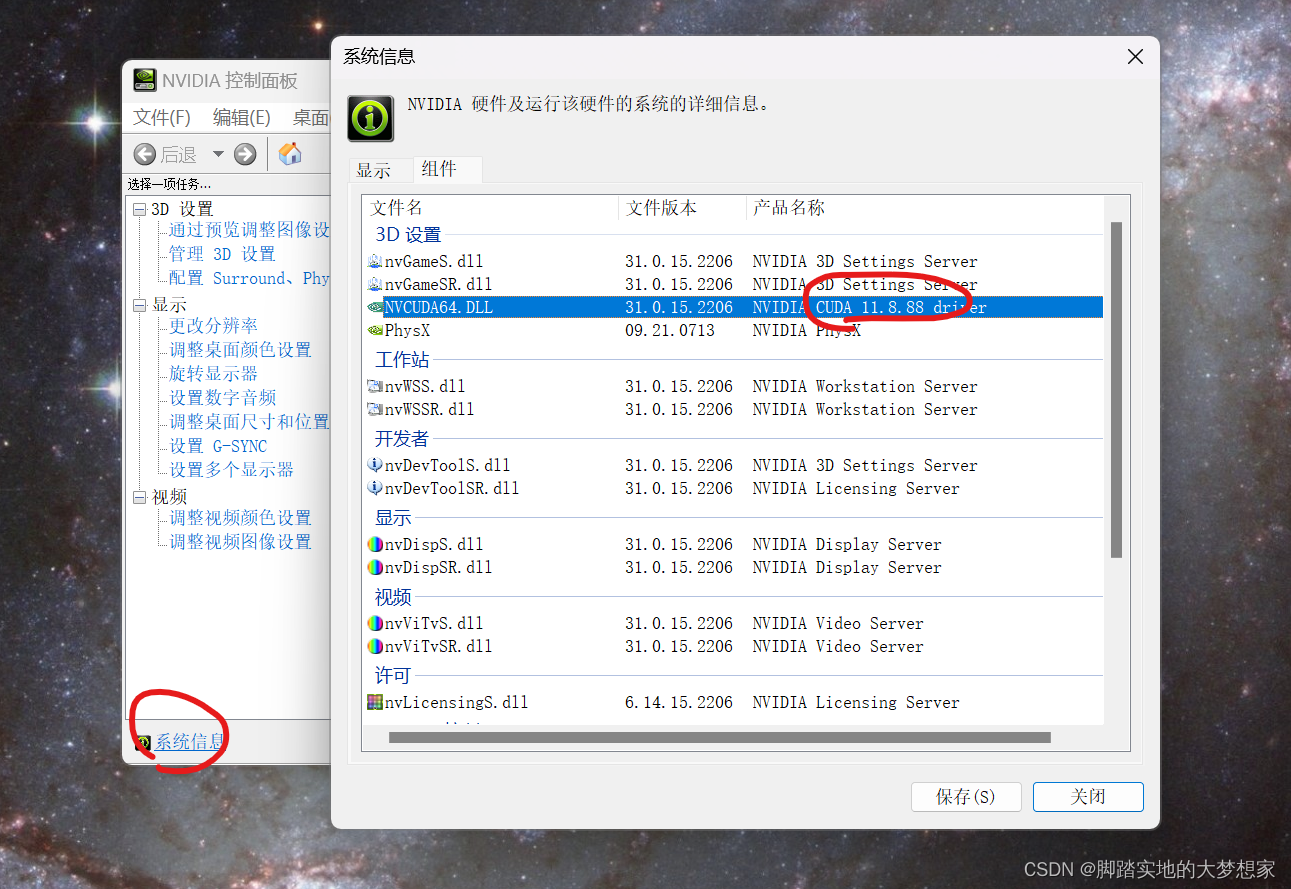This screenshot has width=1291, height=889.
Task: Open the 系统信息 link
Action: (190, 742)
